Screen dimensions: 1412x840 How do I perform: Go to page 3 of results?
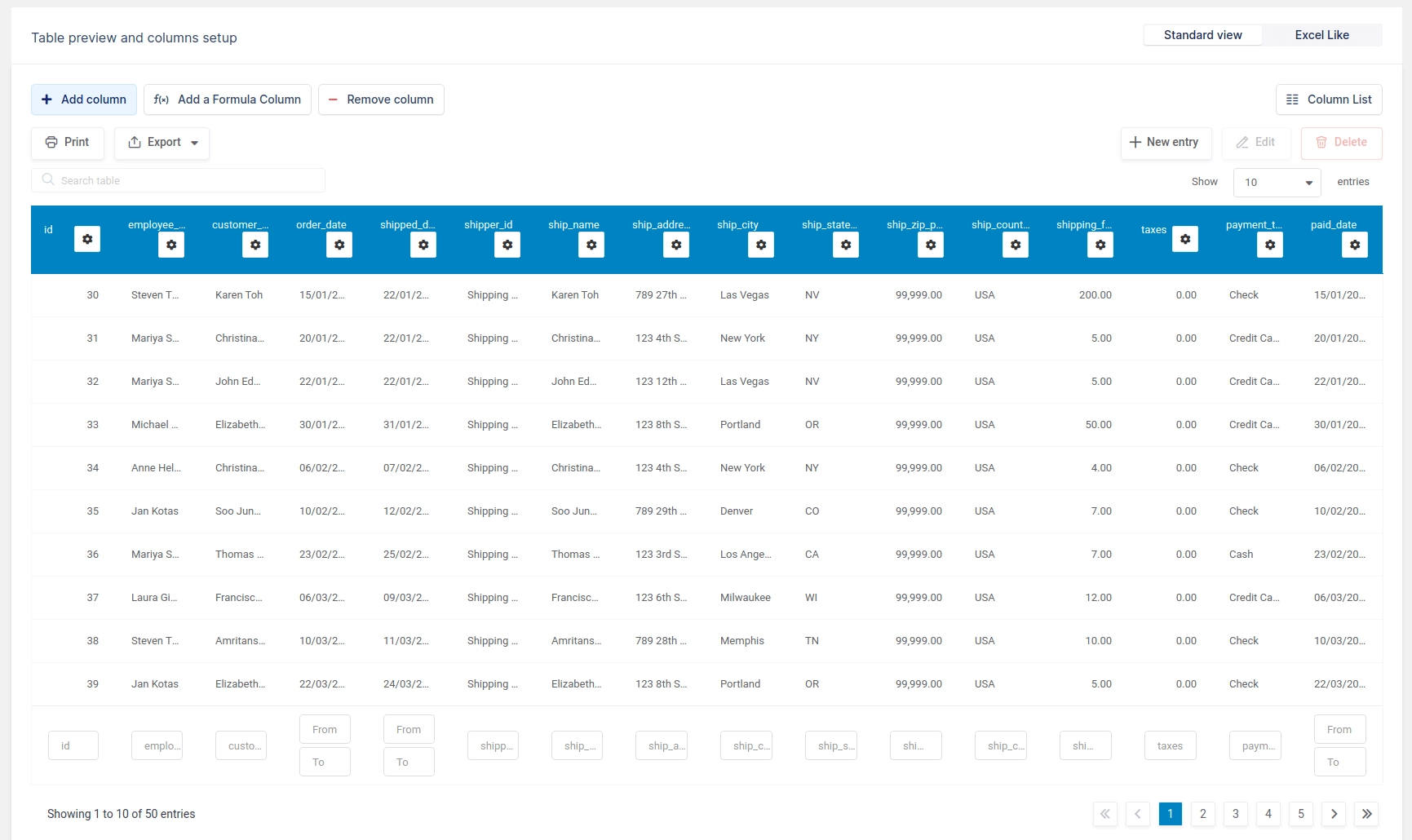coord(1235,814)
